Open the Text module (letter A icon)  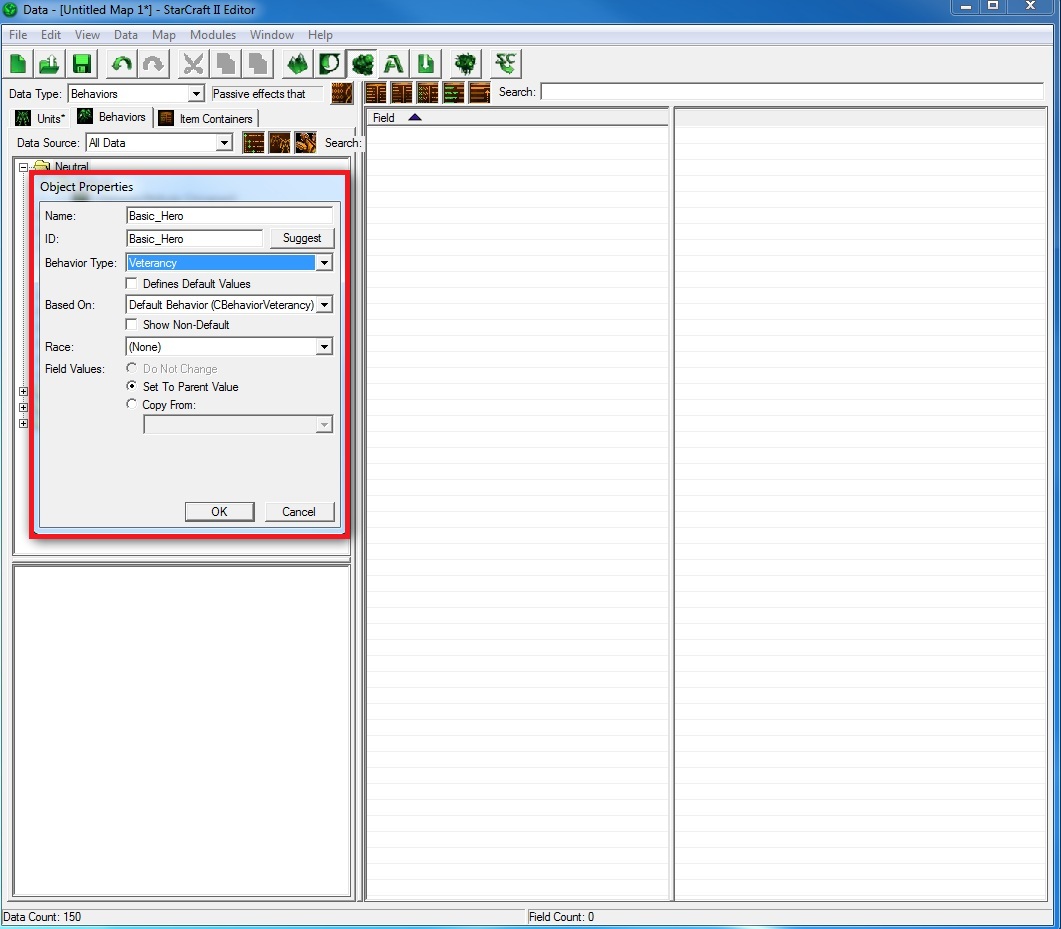coord(394,64)
